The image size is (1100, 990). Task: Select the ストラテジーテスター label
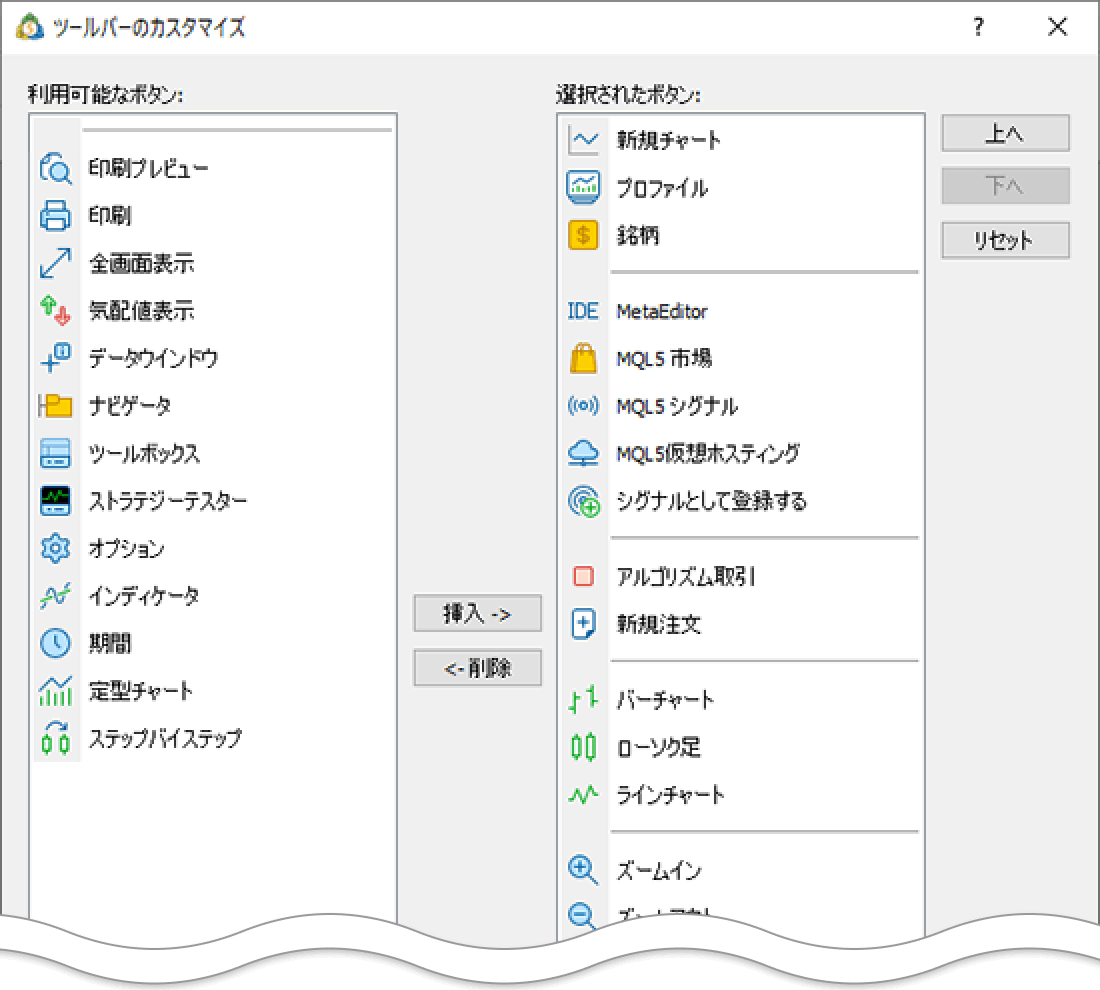click(168, 501)
